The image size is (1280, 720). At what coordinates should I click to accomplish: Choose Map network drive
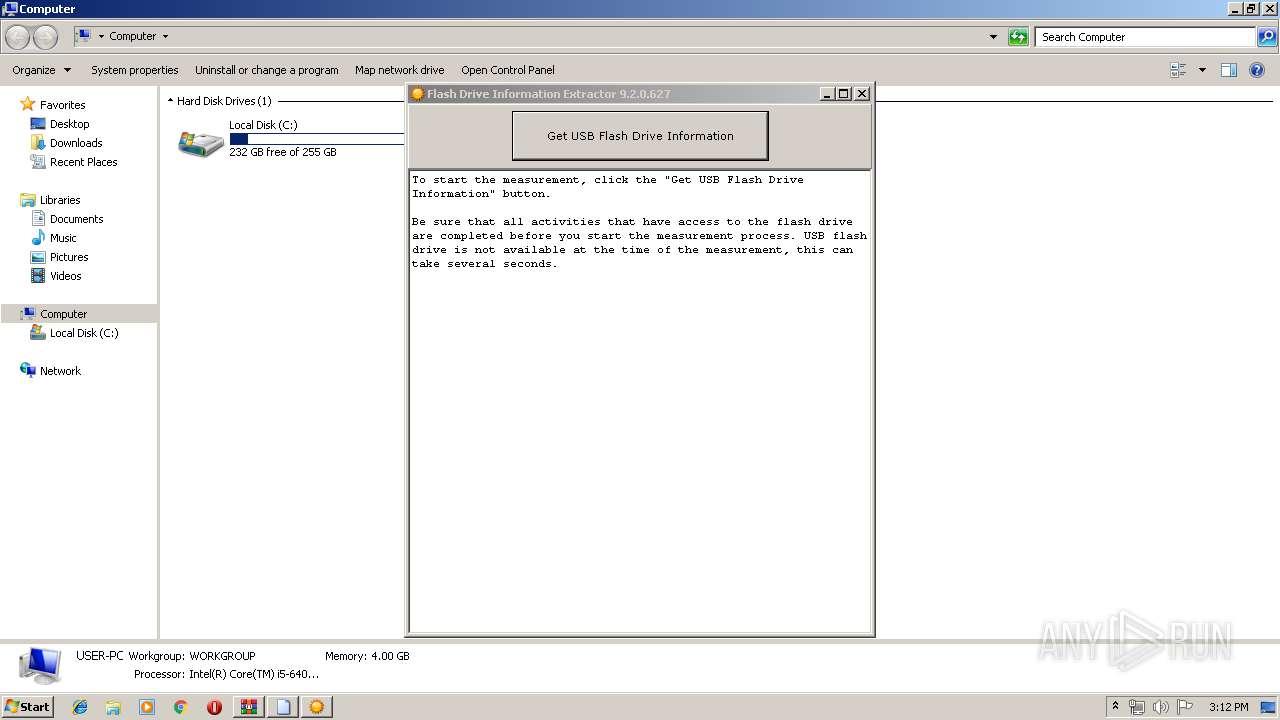[399, 70]
